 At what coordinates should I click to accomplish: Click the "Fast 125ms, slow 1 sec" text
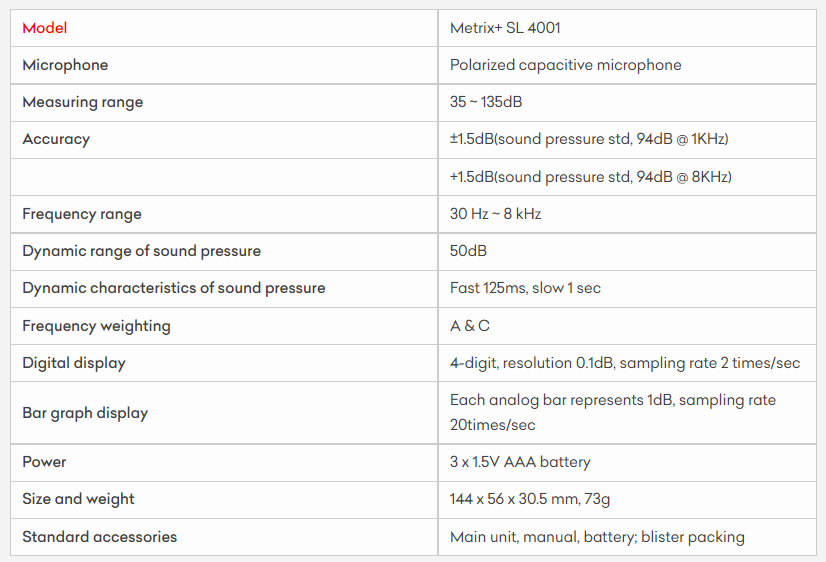(x=525, y=288)
